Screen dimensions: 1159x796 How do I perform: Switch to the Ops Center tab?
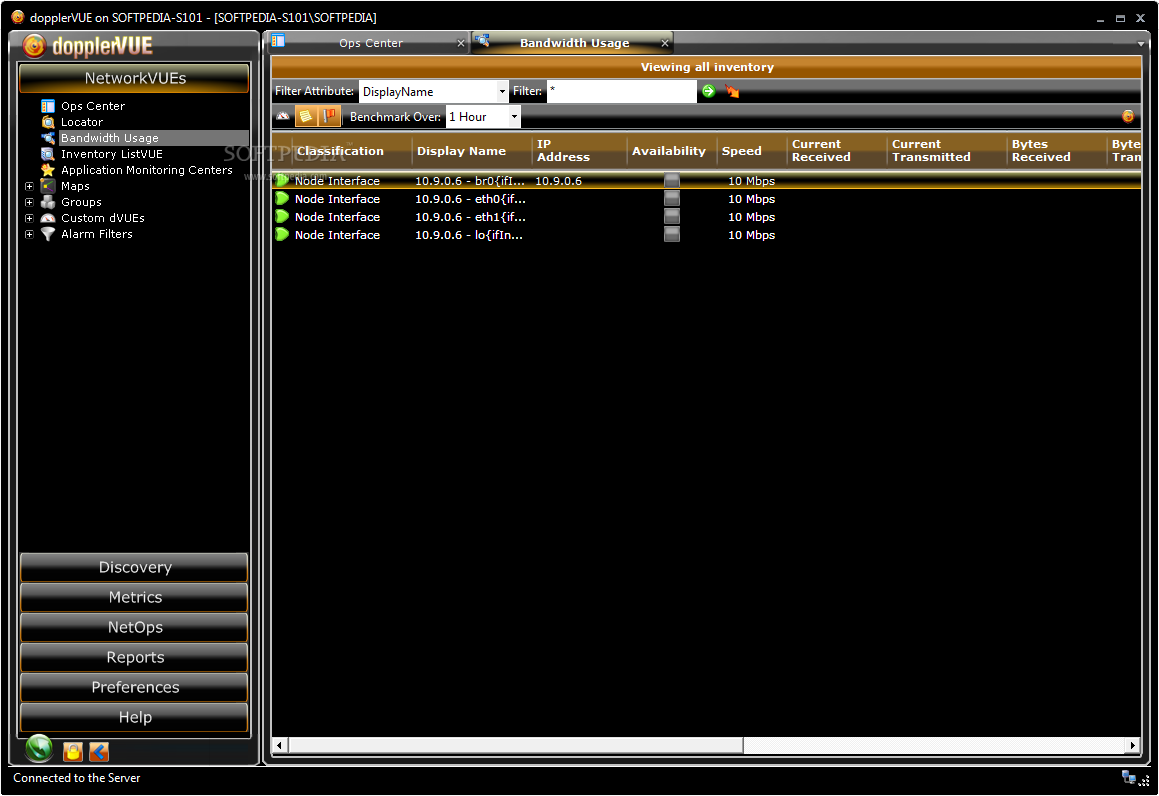[370, 43]
